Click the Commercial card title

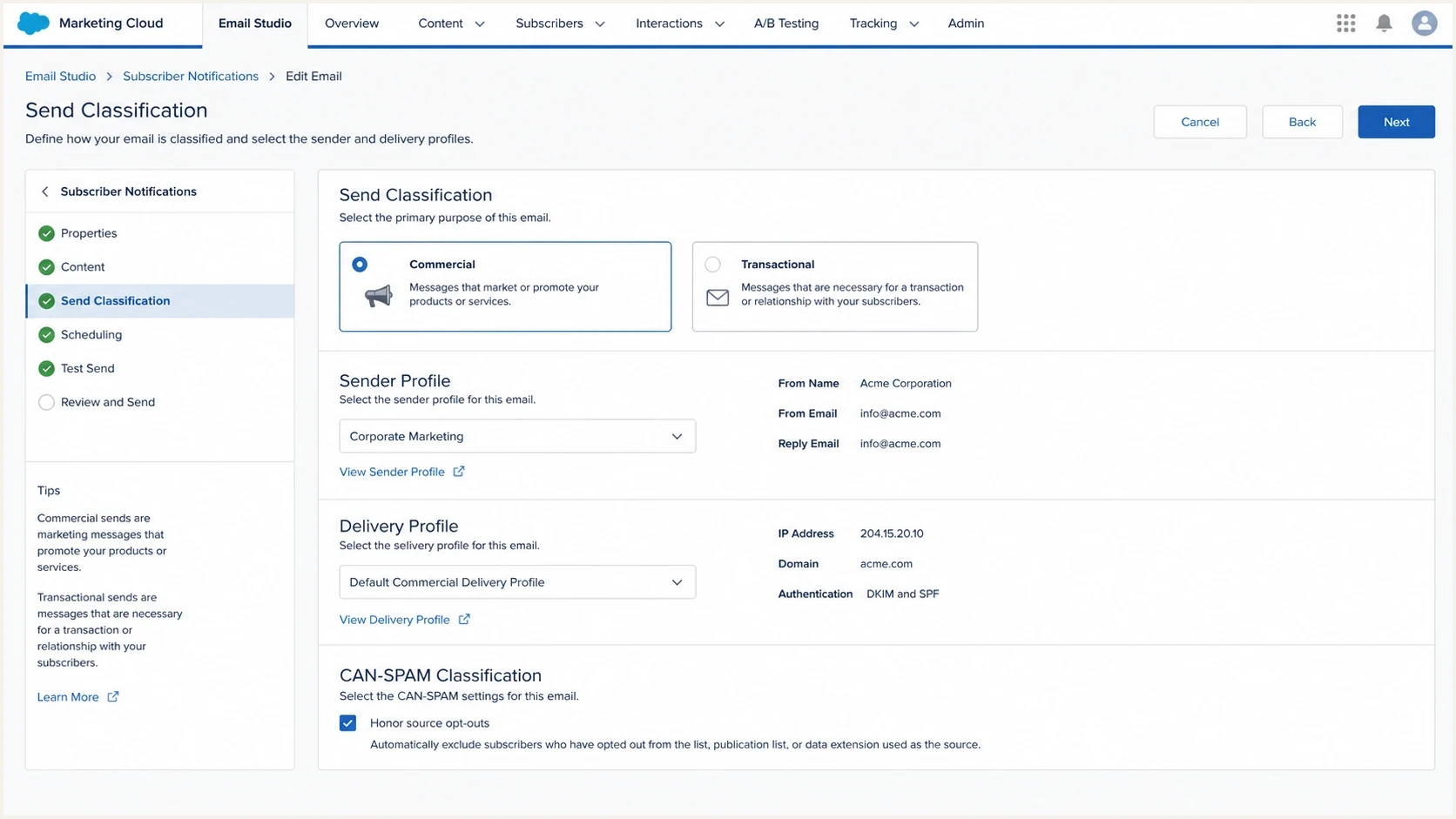tap(442, 265)
